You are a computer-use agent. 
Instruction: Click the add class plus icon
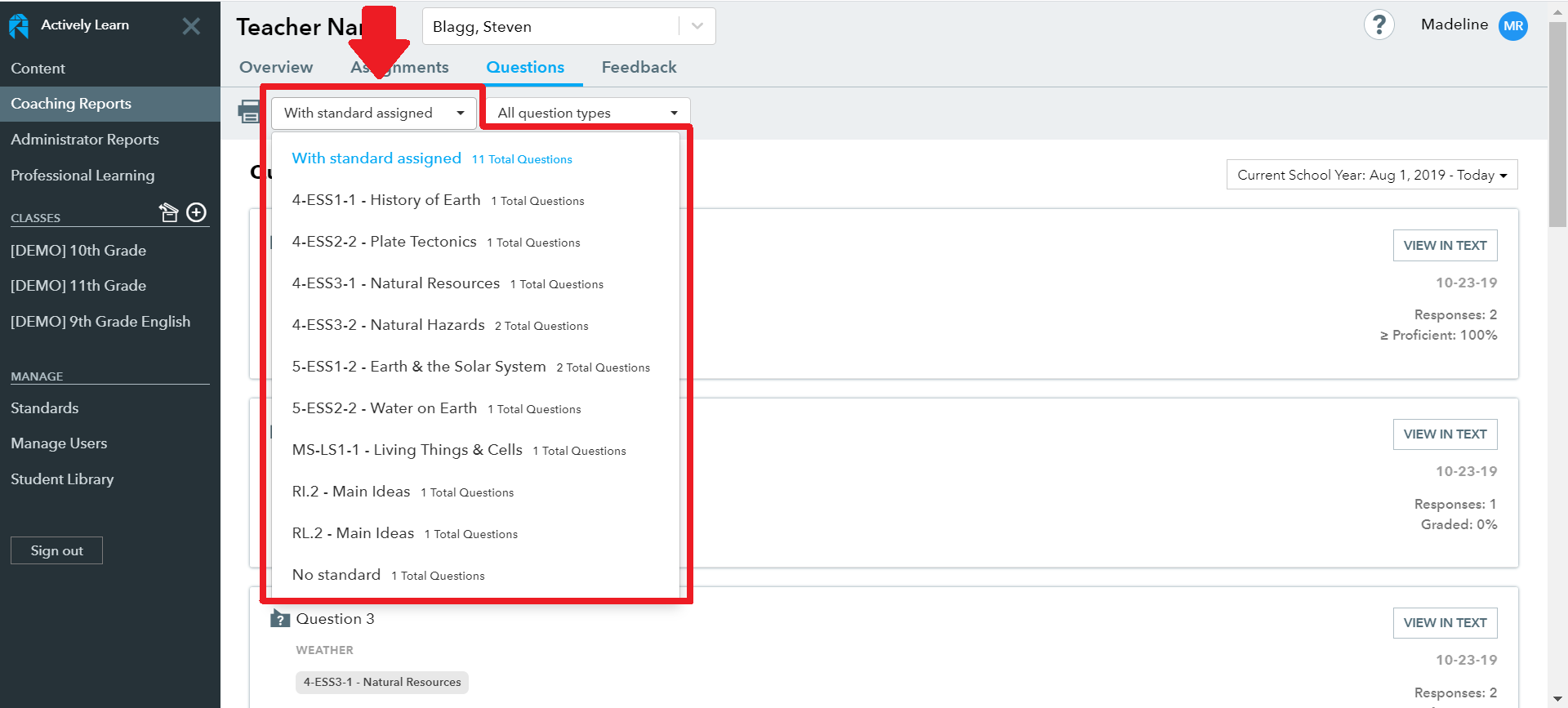(x=197, y=212)
